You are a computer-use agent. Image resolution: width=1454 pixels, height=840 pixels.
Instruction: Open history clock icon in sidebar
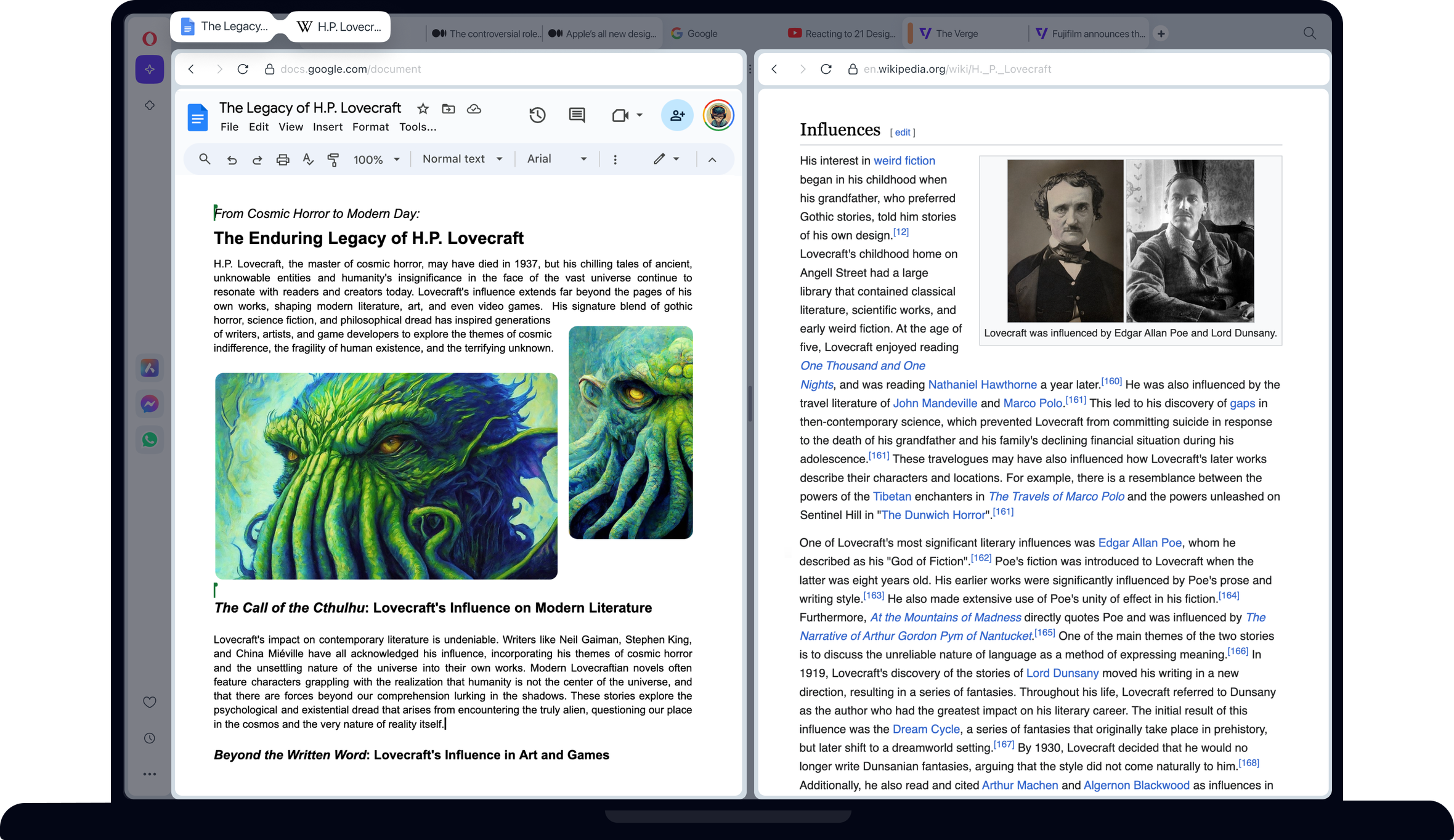pos(150,738)
